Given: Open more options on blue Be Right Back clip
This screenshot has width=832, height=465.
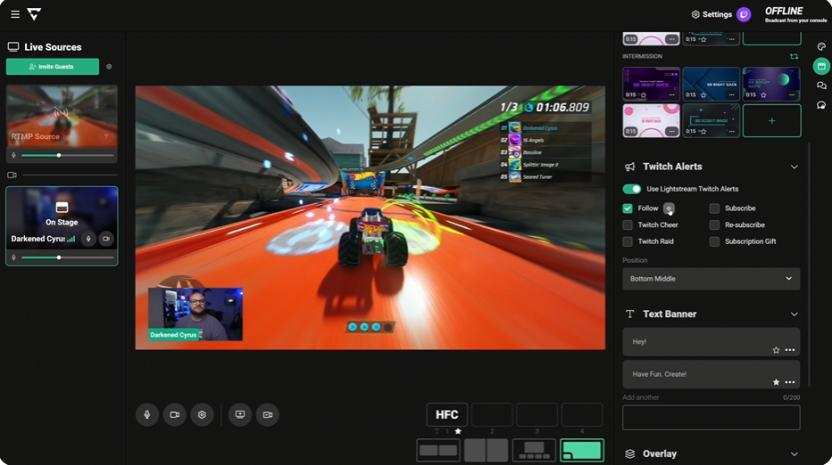Looking at the screenshot, I should [732, 95].
